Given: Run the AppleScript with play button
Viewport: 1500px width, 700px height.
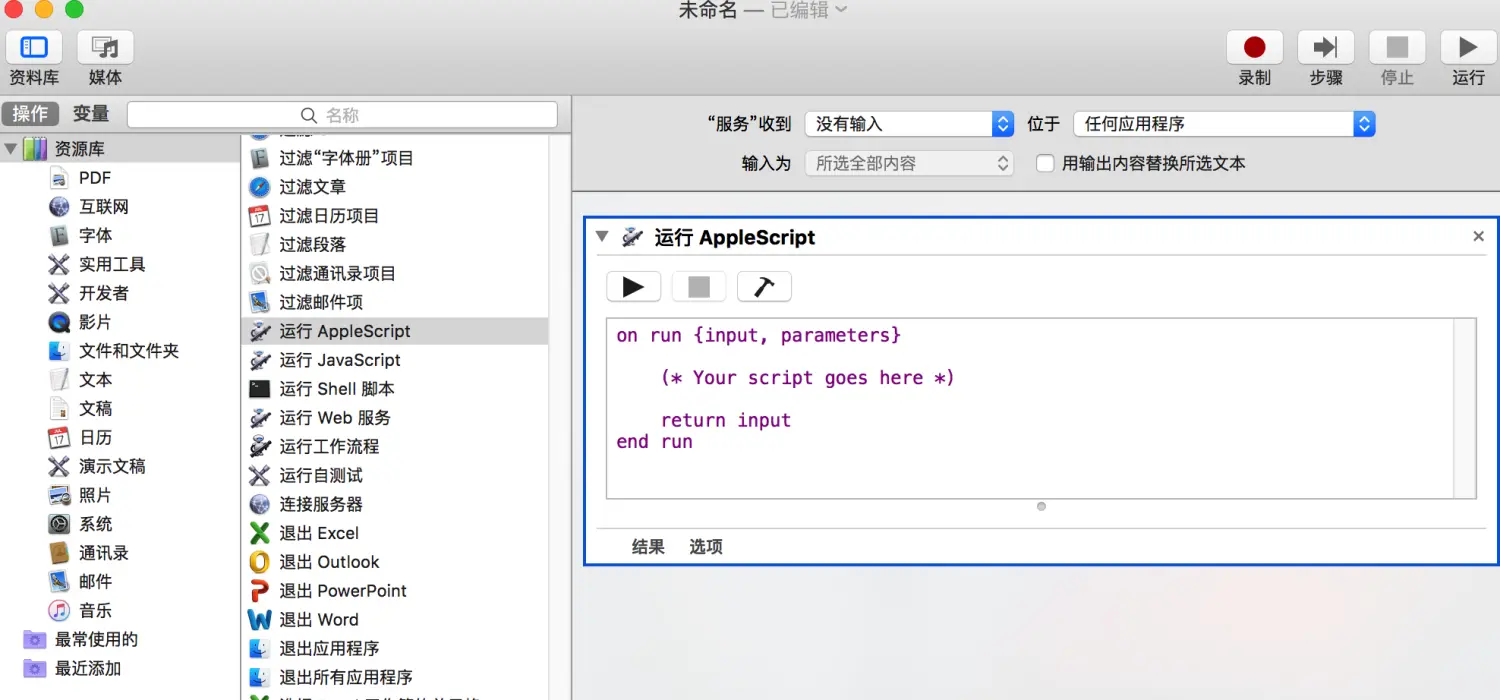Looking at the screenshot, I should 633,287.
